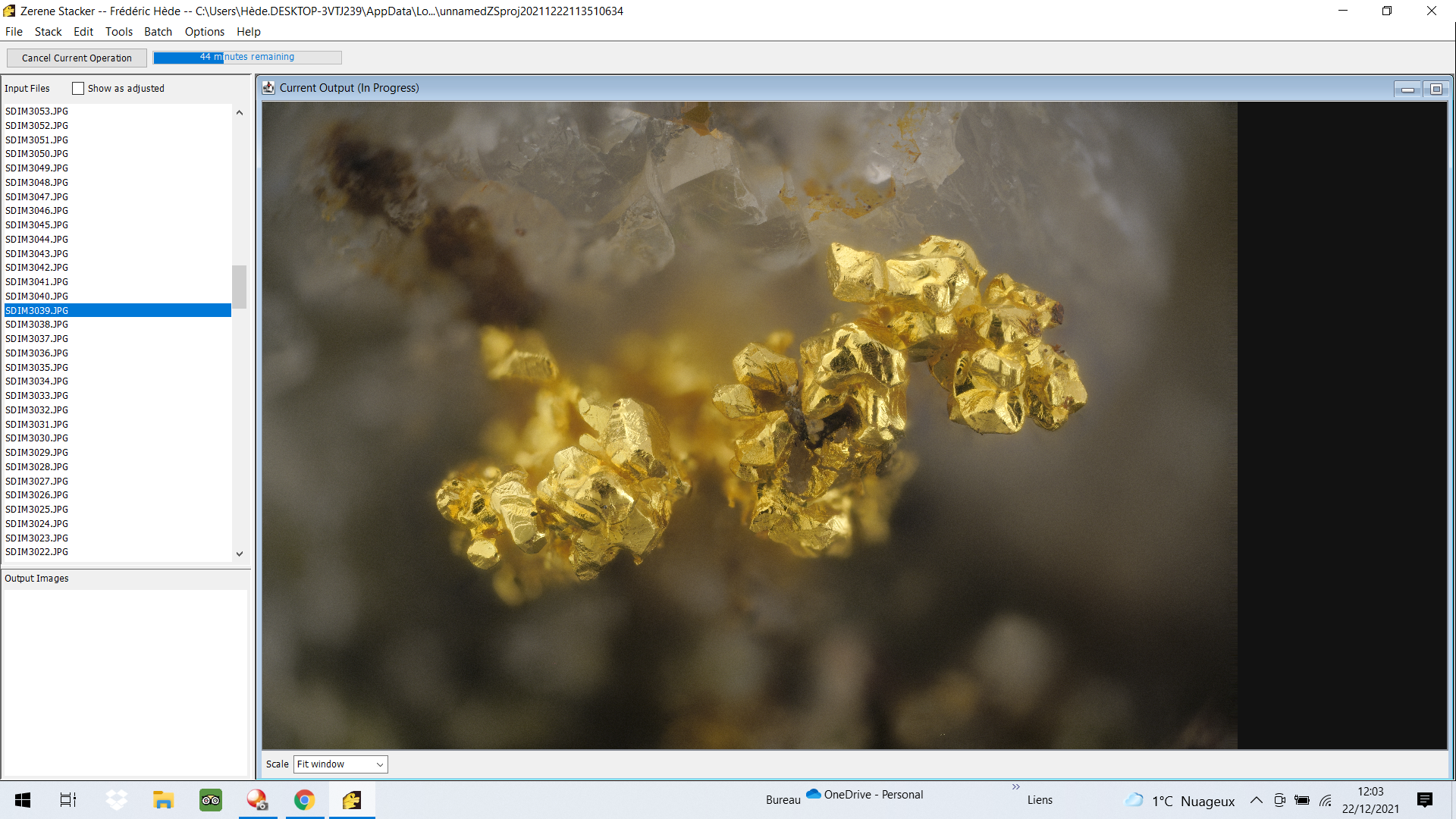The height and width of the screenshot is (819, 1456).
Task: Maximize the Current Output internal panel
Action: (x=1436, y=89)
